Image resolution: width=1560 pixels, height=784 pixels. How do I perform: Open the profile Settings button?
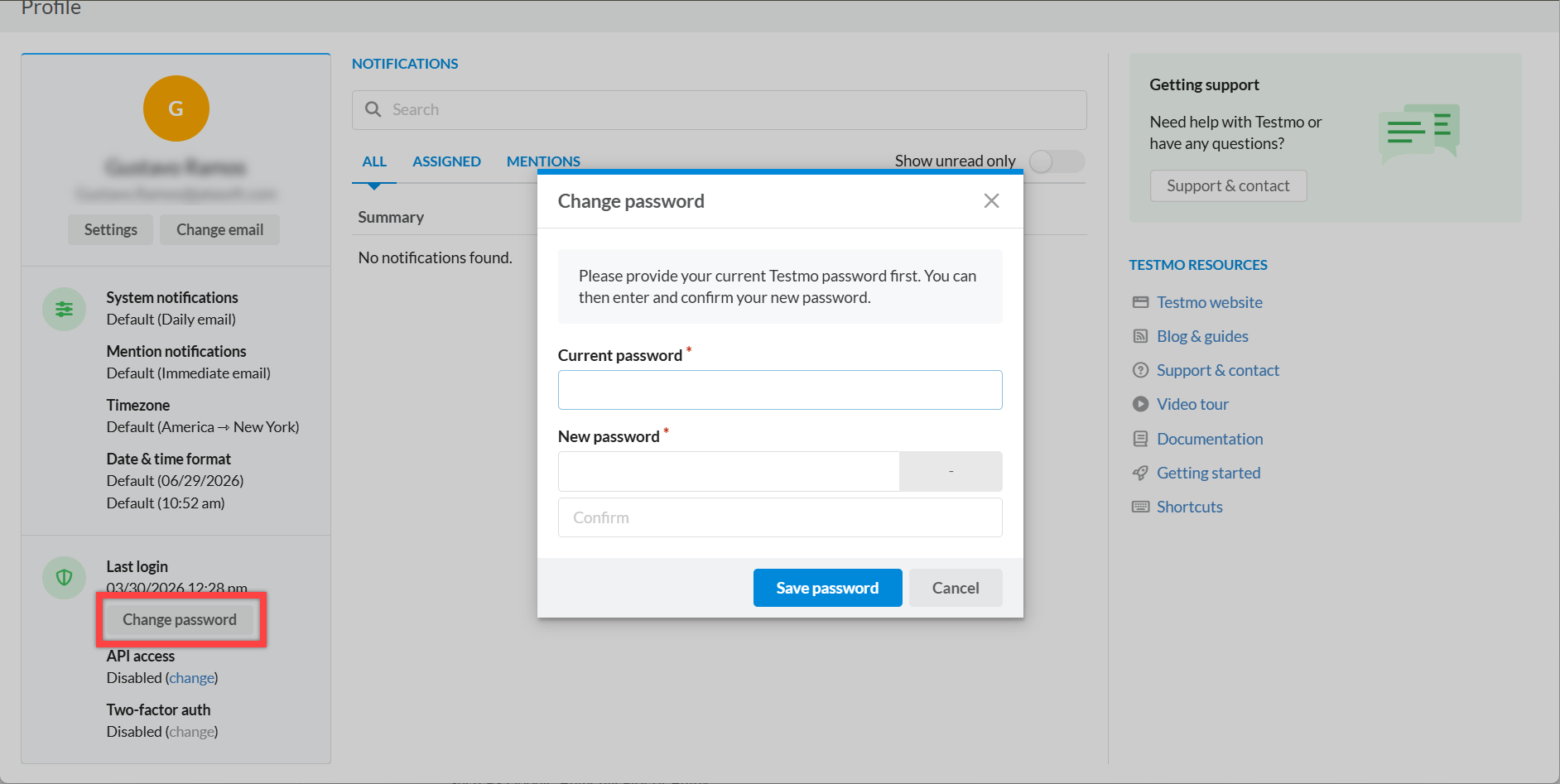(x=111, y=230)
